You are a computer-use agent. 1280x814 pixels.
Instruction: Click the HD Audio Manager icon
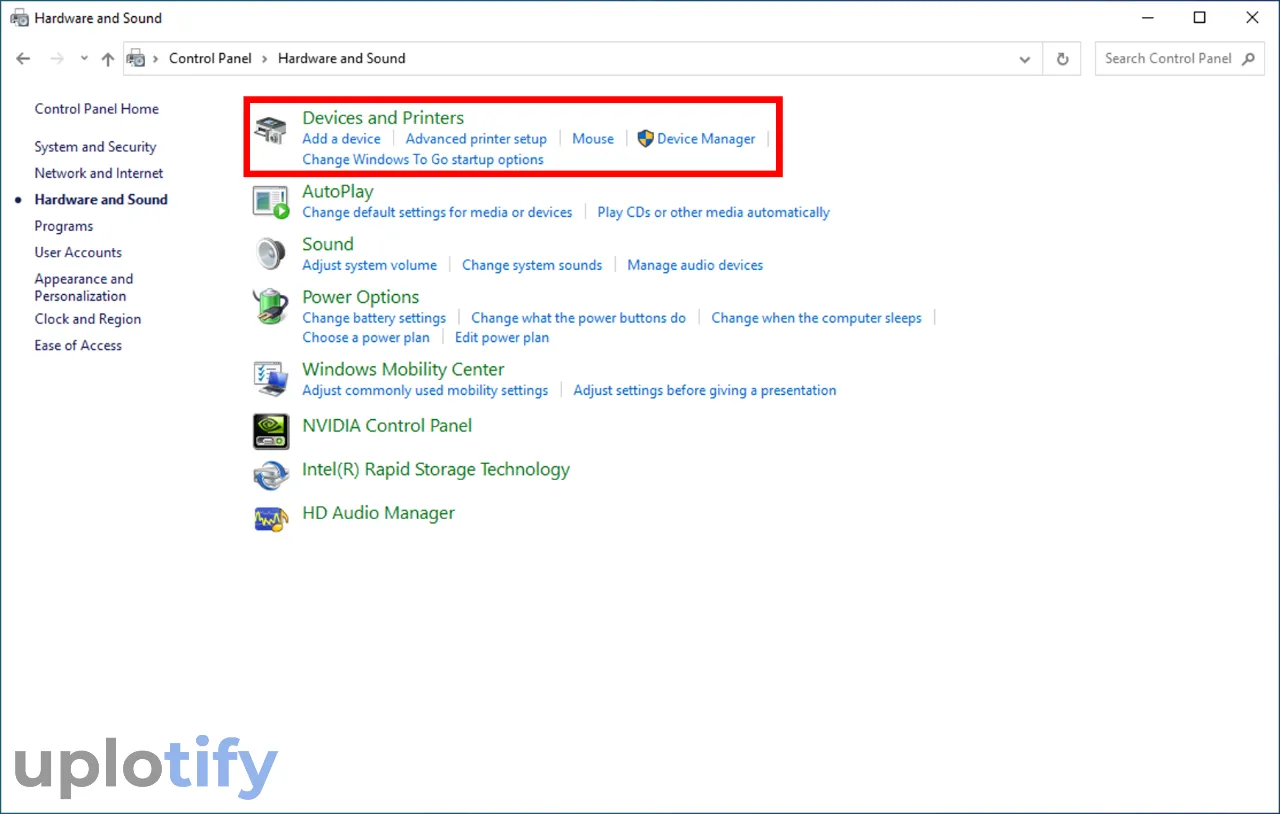[271, 518]
